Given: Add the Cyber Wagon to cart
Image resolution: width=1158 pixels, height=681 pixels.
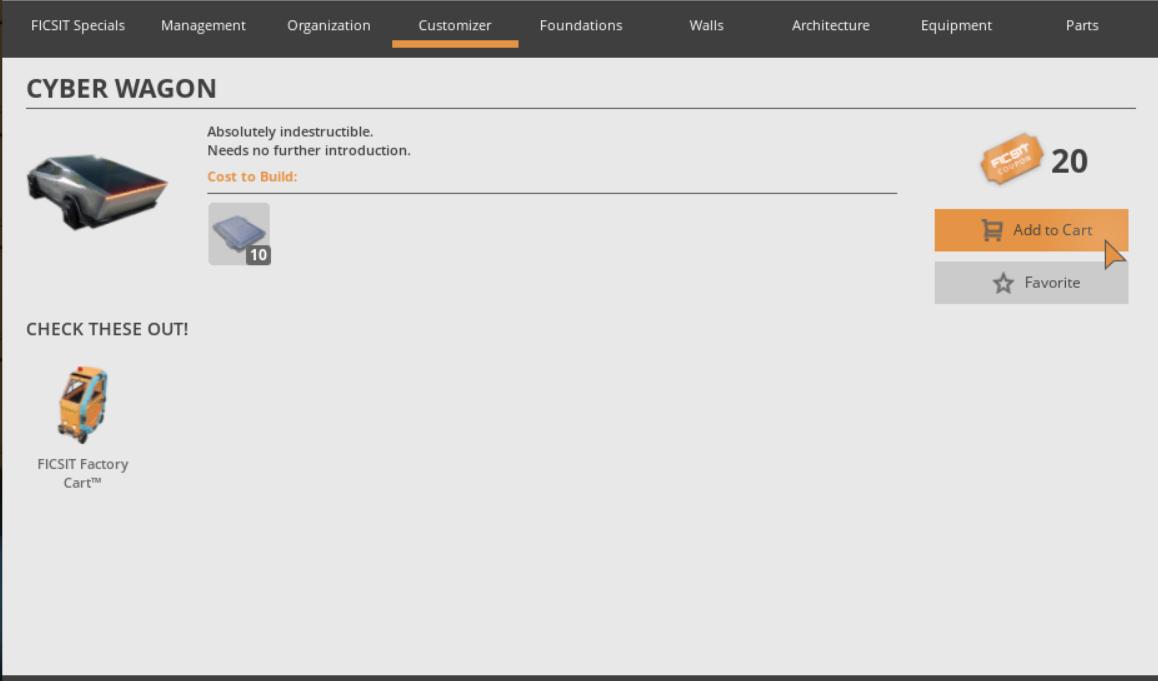Looking at the screenshot, I should point(1031,230).
